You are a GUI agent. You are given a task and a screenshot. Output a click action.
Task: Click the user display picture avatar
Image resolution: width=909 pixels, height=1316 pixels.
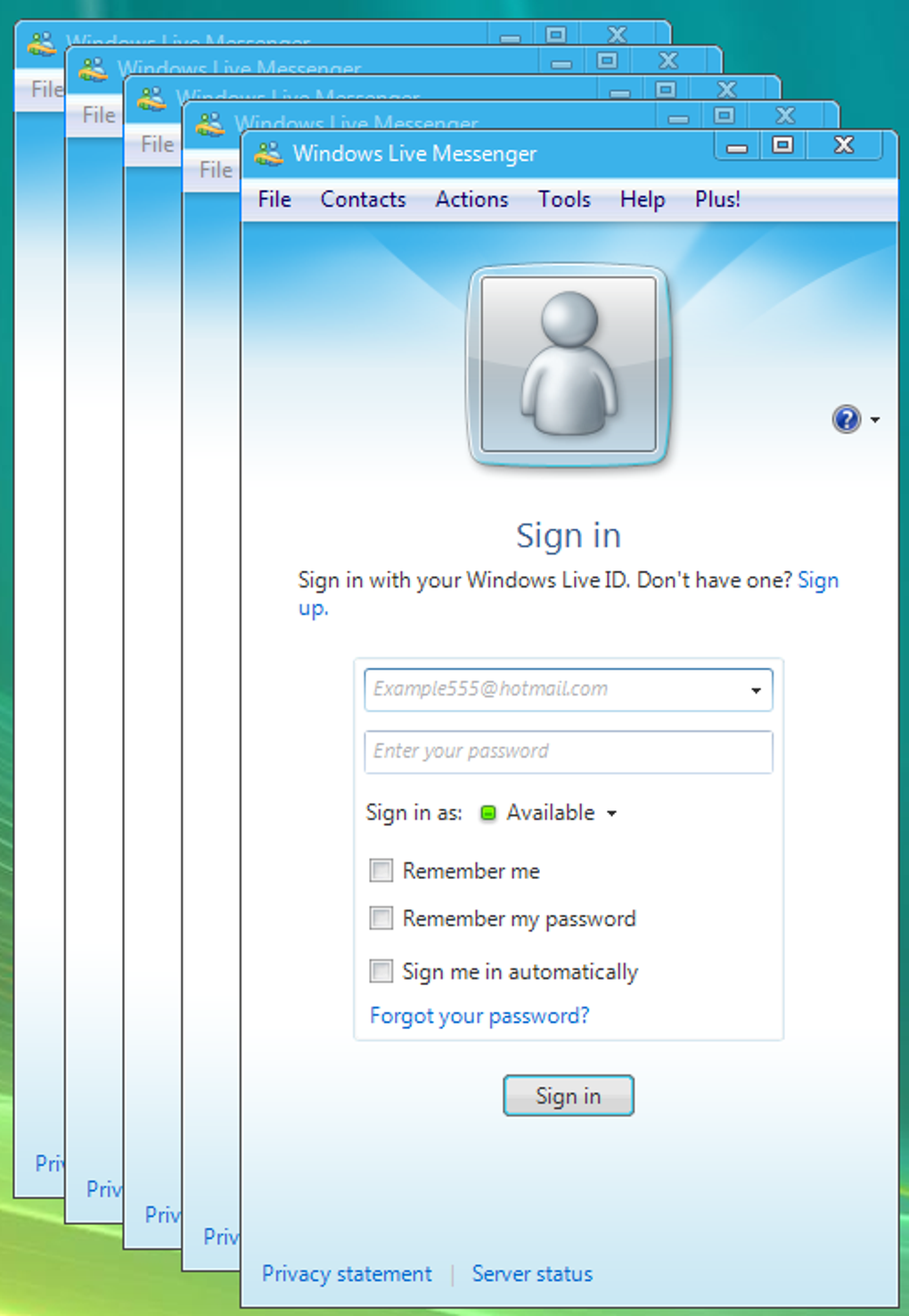(569, 365)
